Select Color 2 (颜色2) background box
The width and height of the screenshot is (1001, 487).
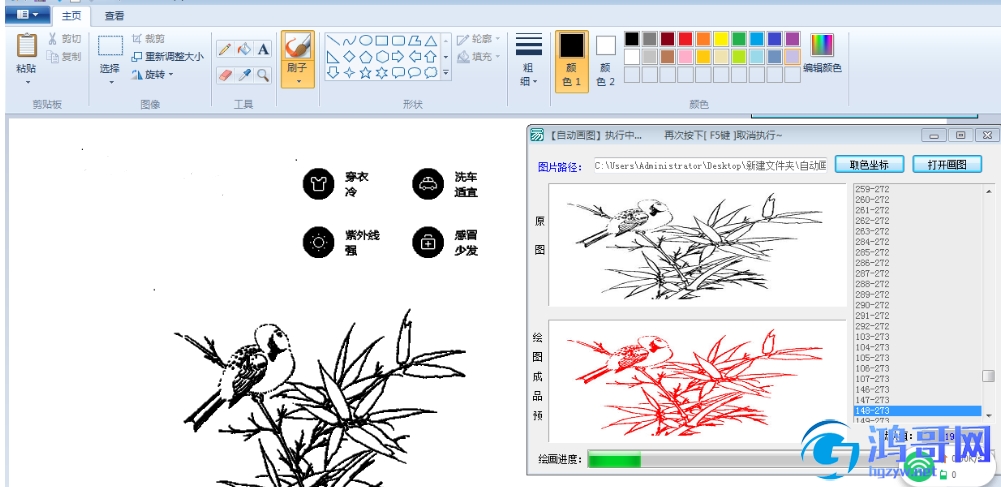(x=606, y=61)
